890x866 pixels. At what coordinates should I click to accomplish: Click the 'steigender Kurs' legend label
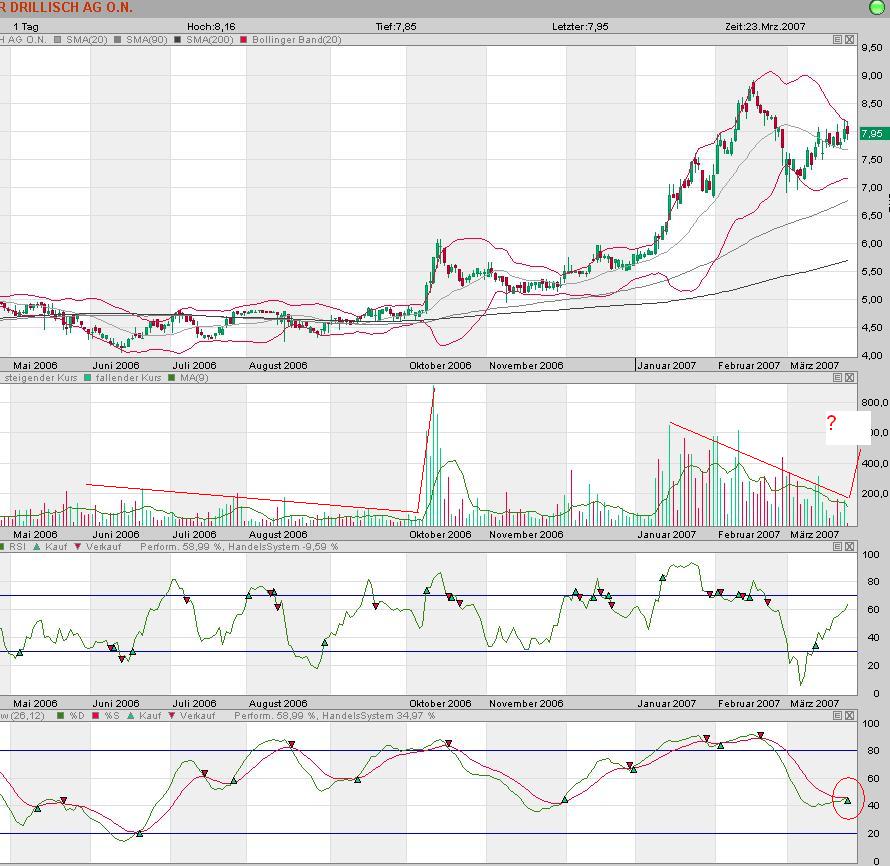point(40,378)
